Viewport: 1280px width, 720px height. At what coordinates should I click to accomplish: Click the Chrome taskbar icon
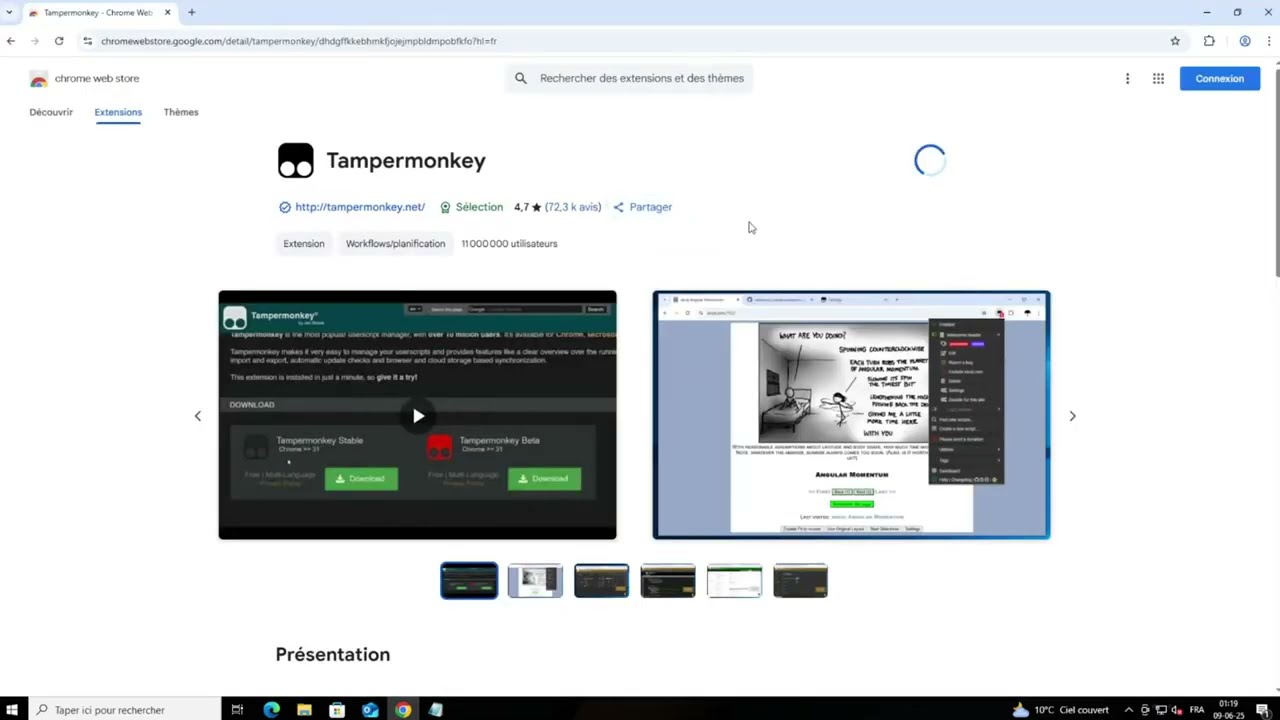(403, 710)
